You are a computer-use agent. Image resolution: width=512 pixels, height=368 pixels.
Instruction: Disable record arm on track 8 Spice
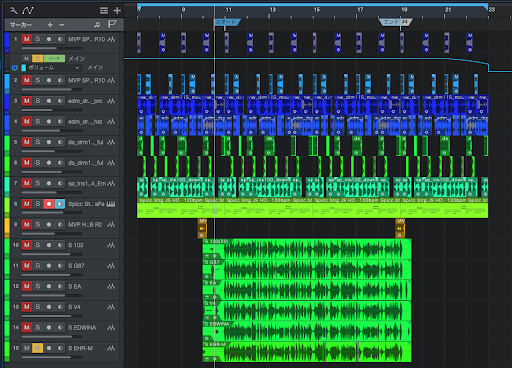coord(49,204)
